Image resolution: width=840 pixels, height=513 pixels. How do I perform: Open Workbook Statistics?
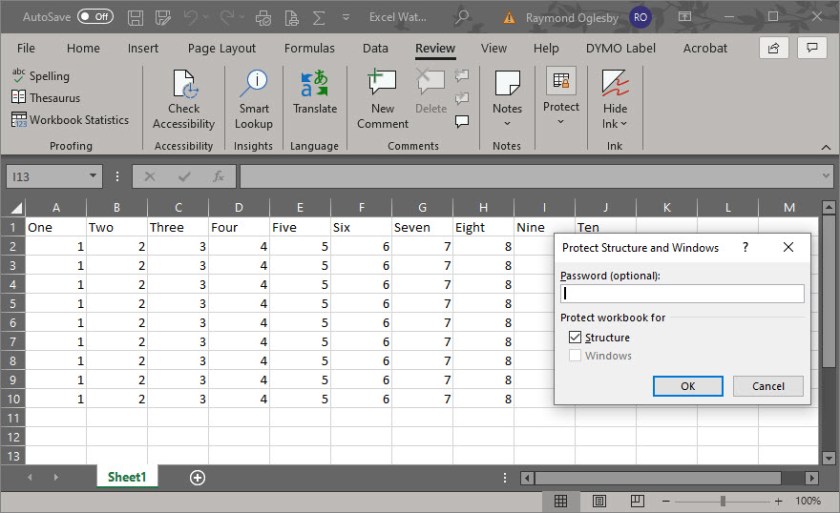tap(70, 119)
